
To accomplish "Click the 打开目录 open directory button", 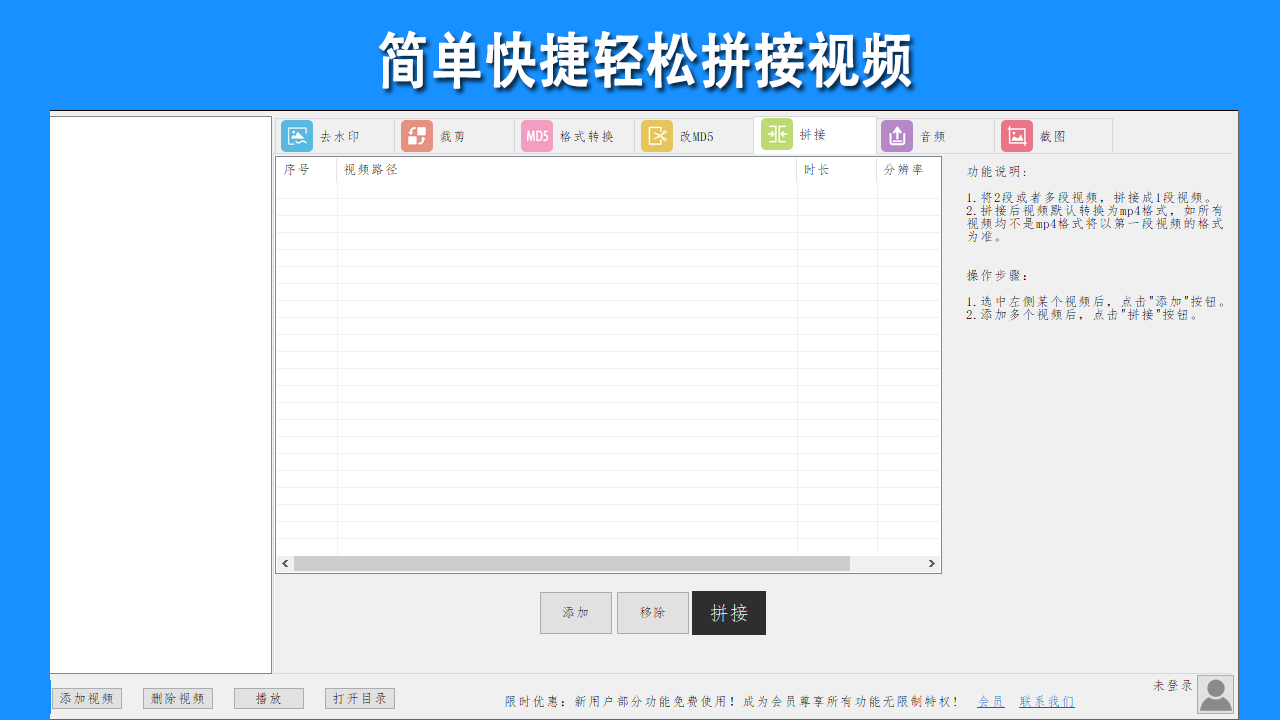I will [360, 698].
